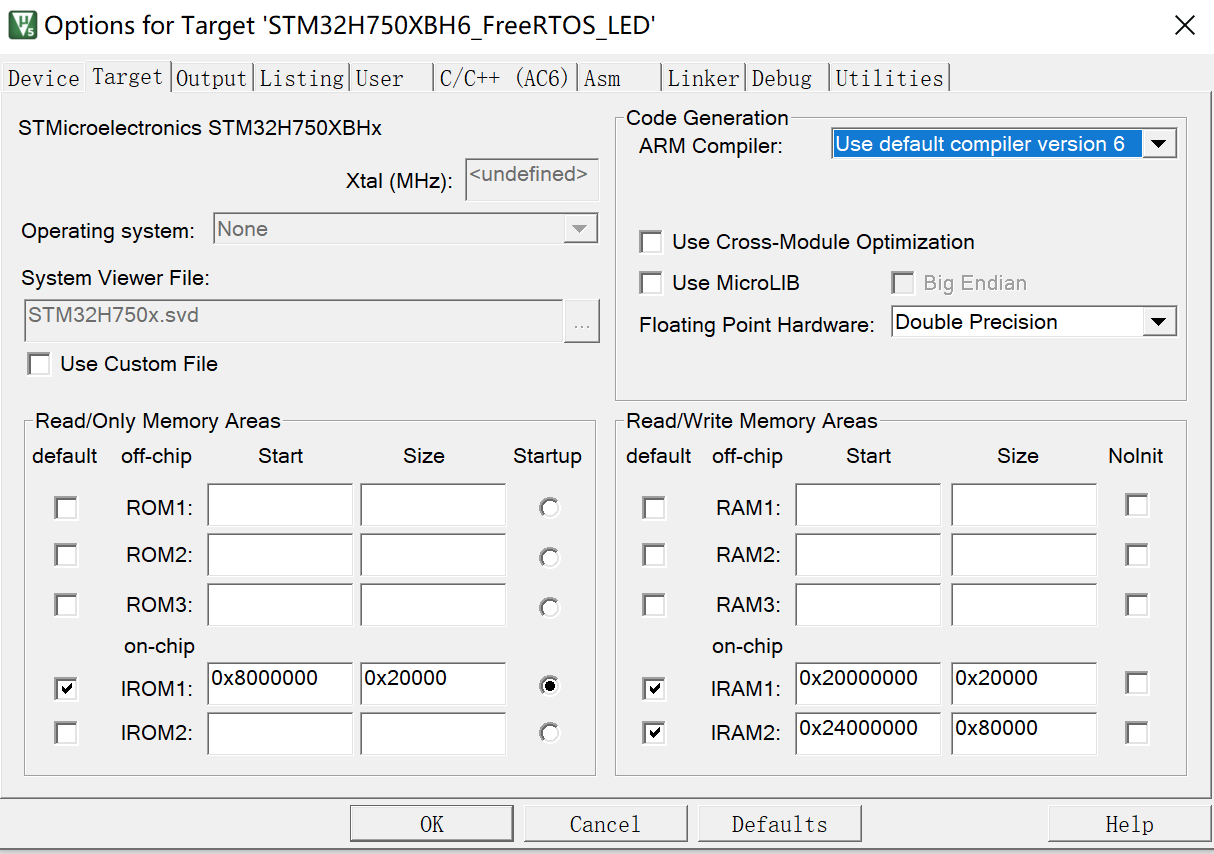Open the ARM Compiler version dropdown
Screen dimensions: 1214x854
(1158, 144)
